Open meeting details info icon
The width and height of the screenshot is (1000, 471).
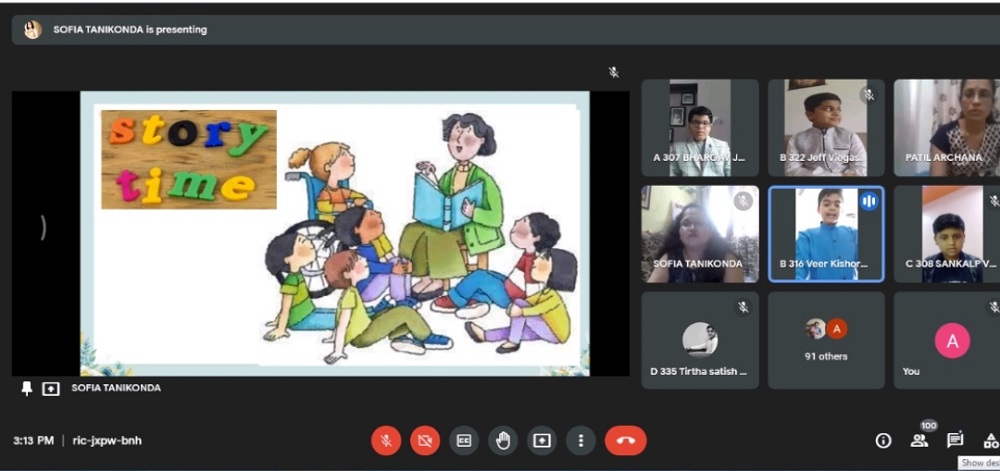tap(883, 440)
